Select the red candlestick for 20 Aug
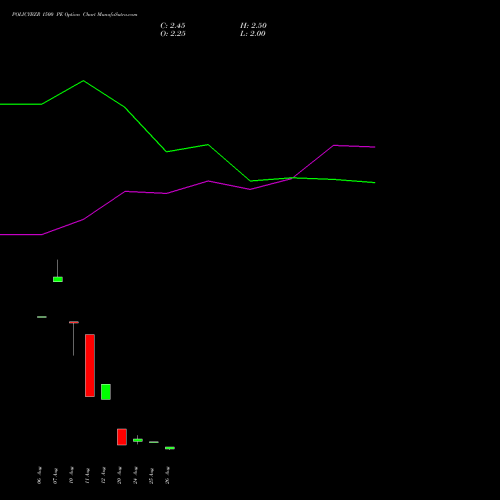 (x=122, y=437)
